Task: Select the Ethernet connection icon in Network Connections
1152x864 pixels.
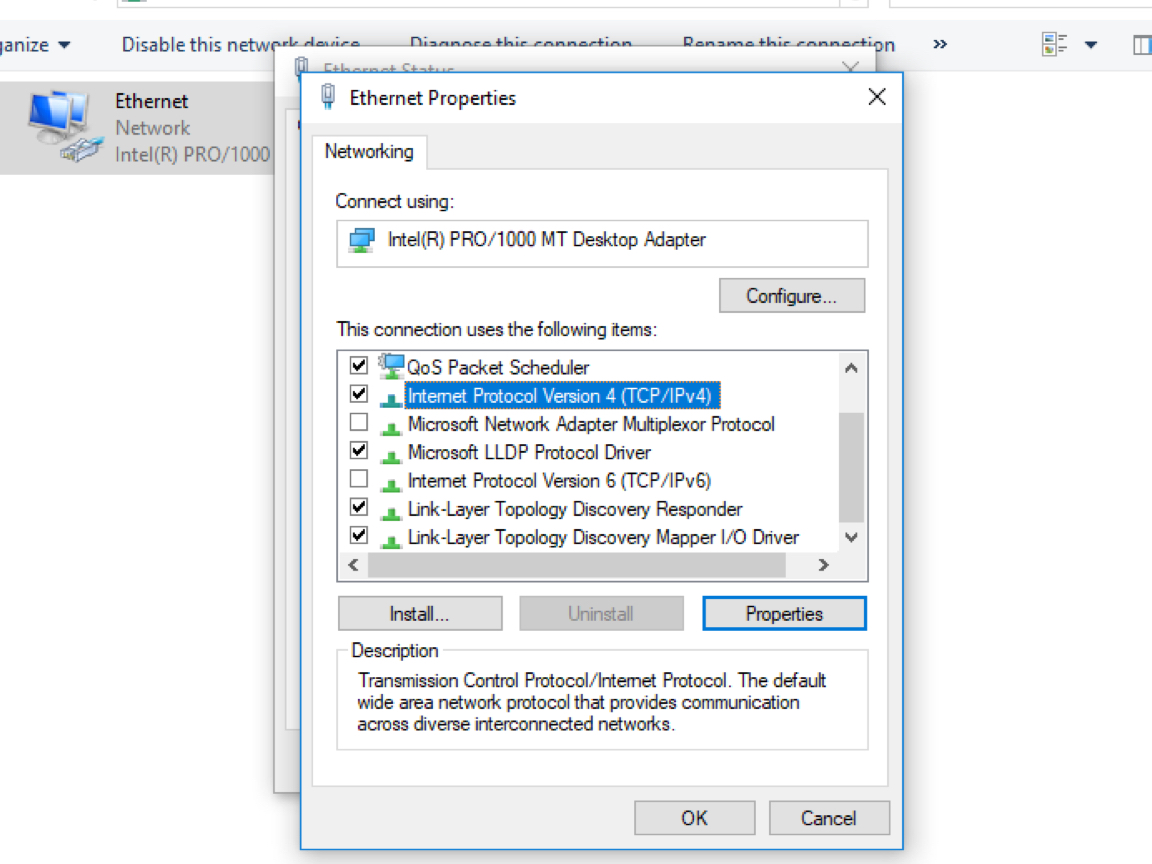Action: point(64,126)
